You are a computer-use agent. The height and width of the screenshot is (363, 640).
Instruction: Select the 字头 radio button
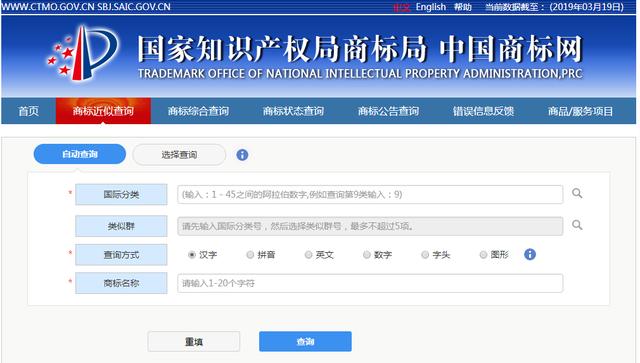425,255
